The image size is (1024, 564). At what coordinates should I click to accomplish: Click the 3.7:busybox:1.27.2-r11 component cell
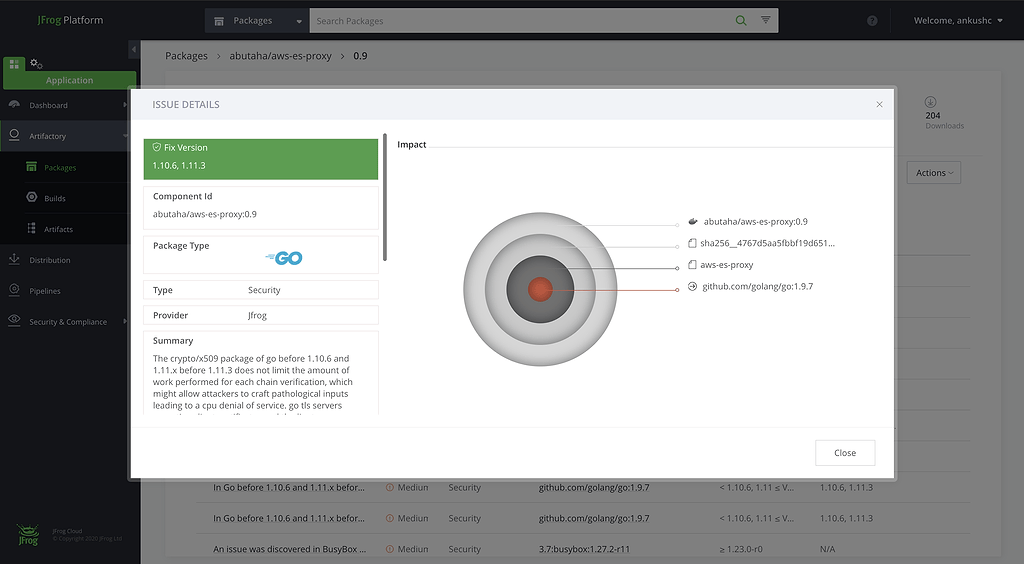(x=584, y=549)
